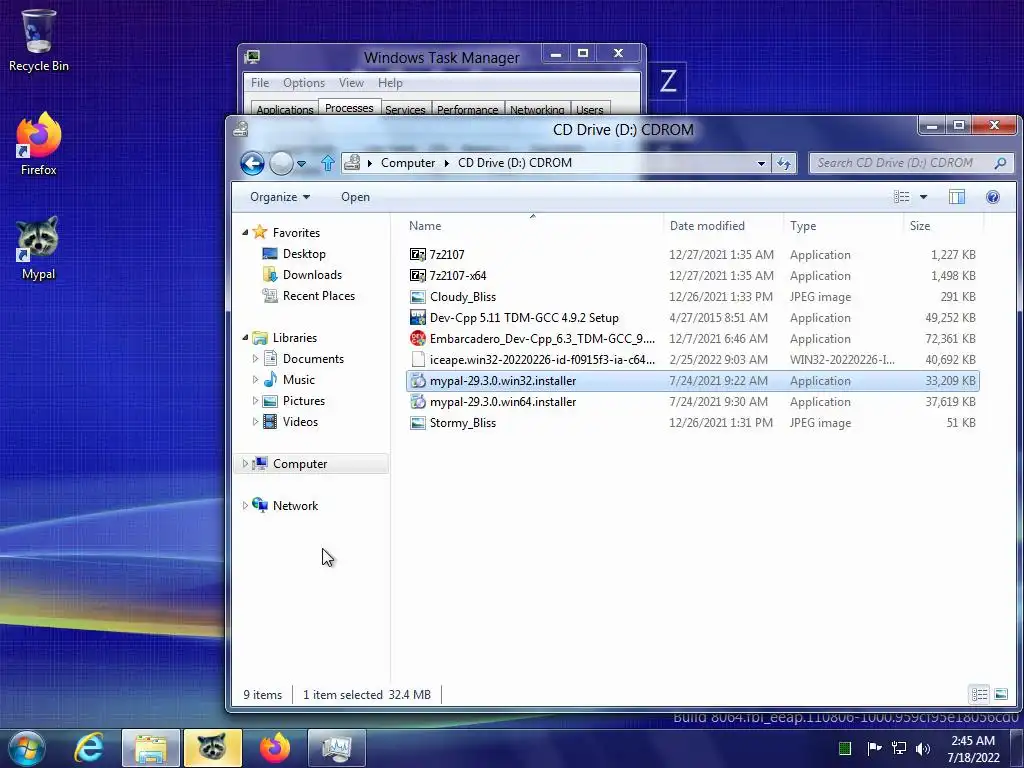Show the preview pane
This screenshot has width=1024, height=768.
click(x=957, y=197)
